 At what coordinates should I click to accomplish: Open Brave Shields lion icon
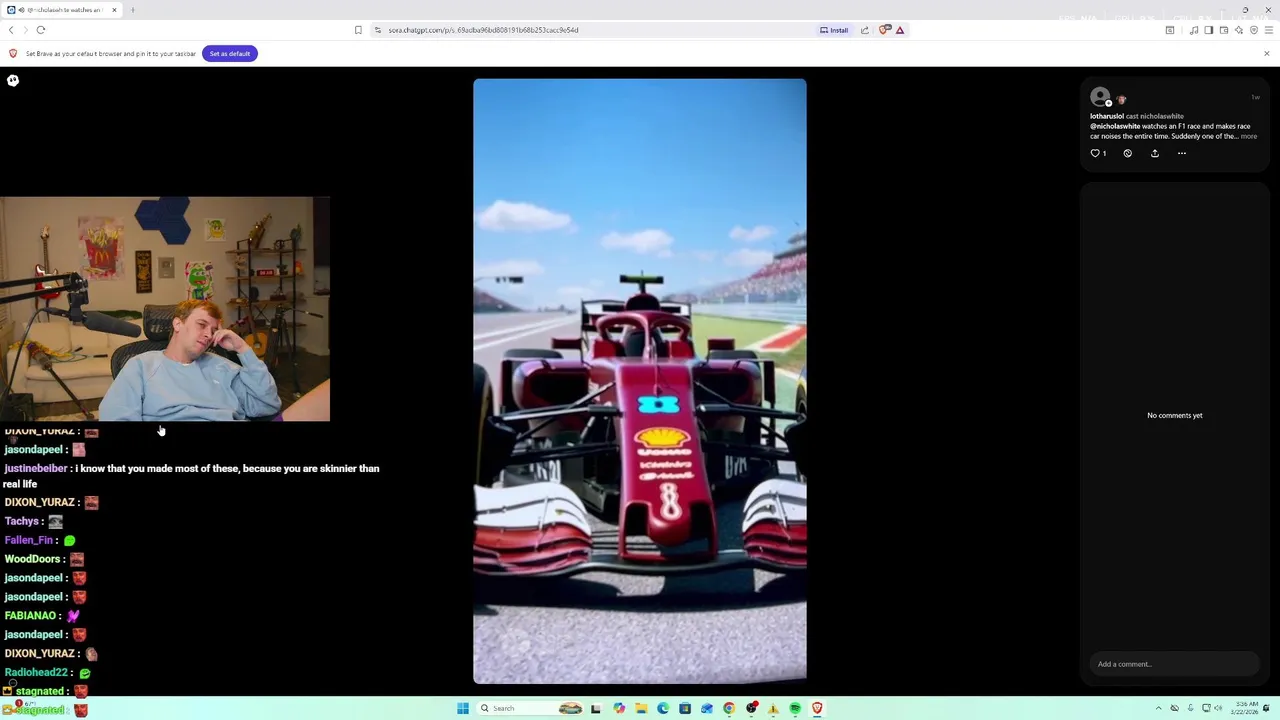pyautogui.click(x=884, y=30)
